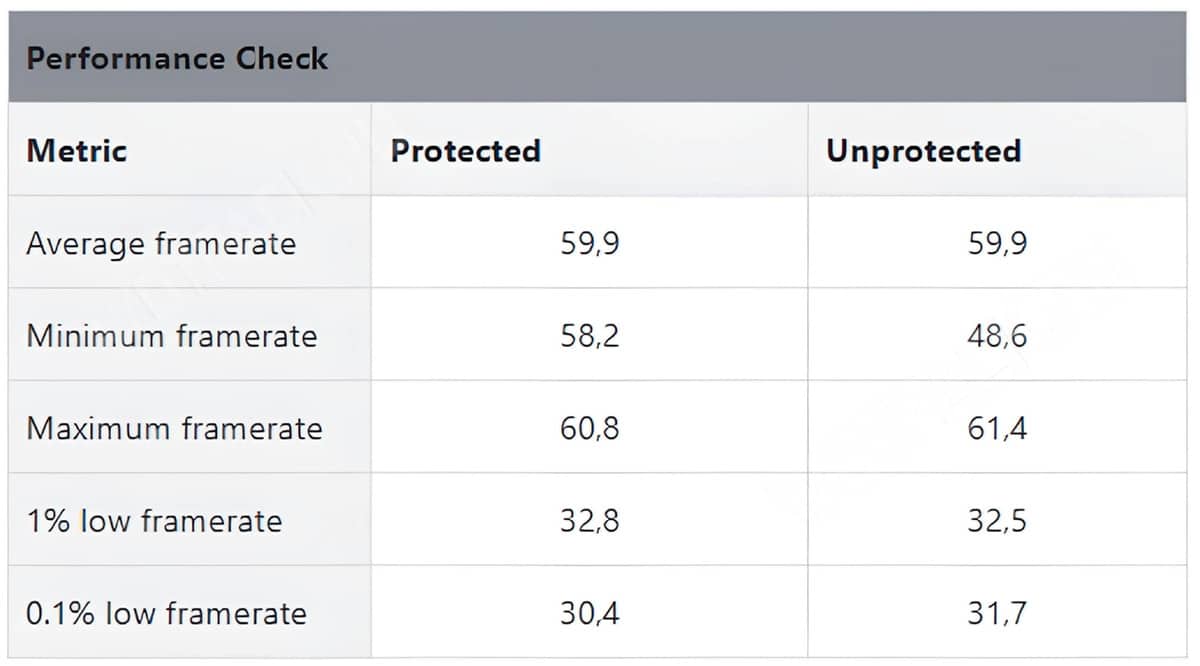Select the Metric column header
This screenshot has width=1200, height=666.
pyautogui.click(x=77, y=151)
